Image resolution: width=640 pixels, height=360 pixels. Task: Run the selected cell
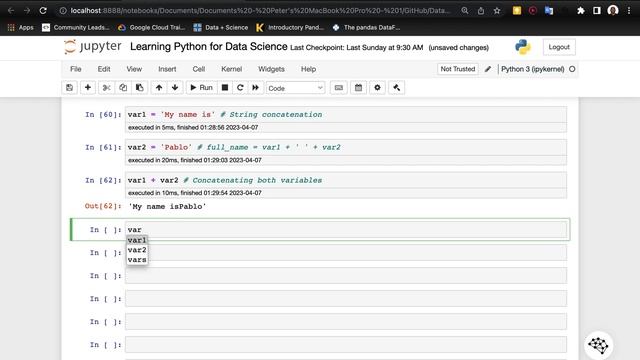point(201,88)
